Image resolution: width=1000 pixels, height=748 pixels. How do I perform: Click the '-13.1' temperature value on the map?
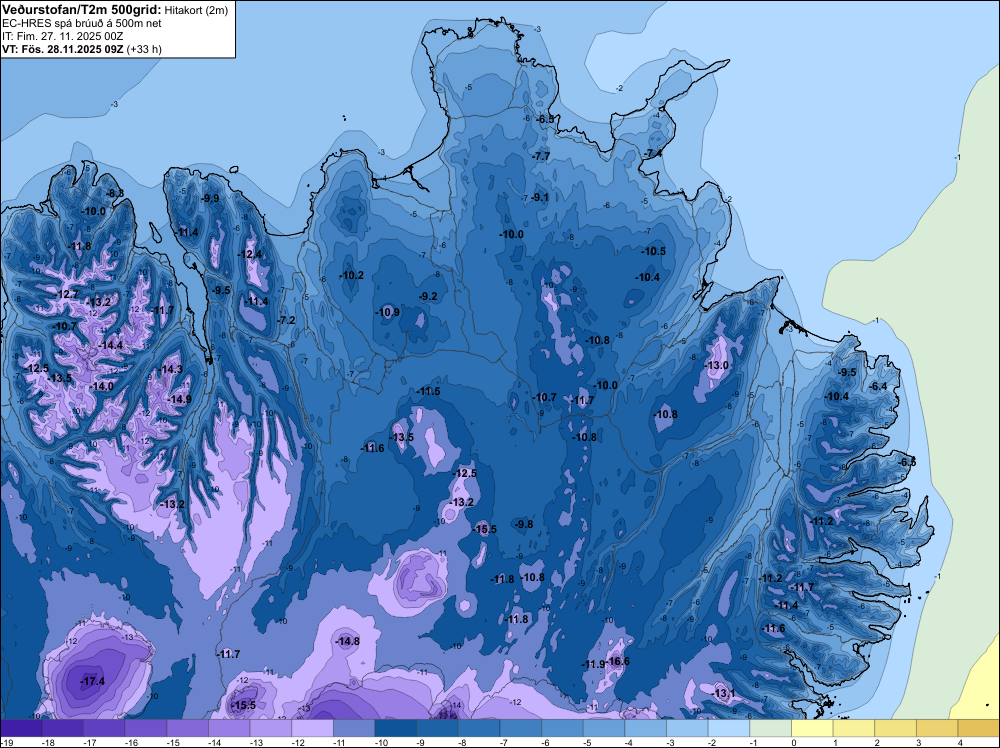pos(724,693)
